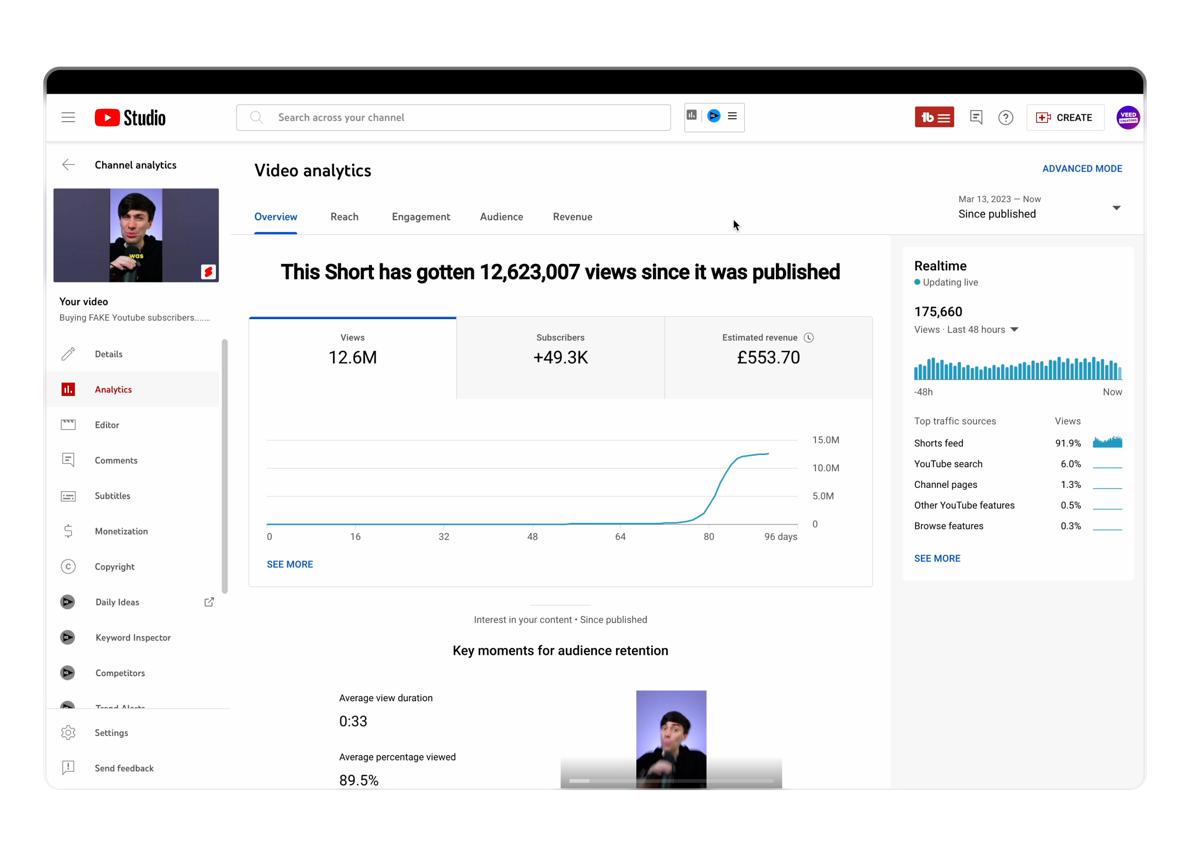Viewport: 1200px width, 860px height.
Task: Click the Browse features traffic source row
Action: 1018,526
